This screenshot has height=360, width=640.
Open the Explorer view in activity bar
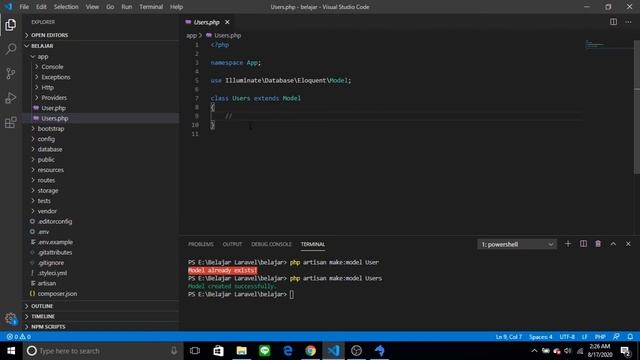tap(11, 25)
